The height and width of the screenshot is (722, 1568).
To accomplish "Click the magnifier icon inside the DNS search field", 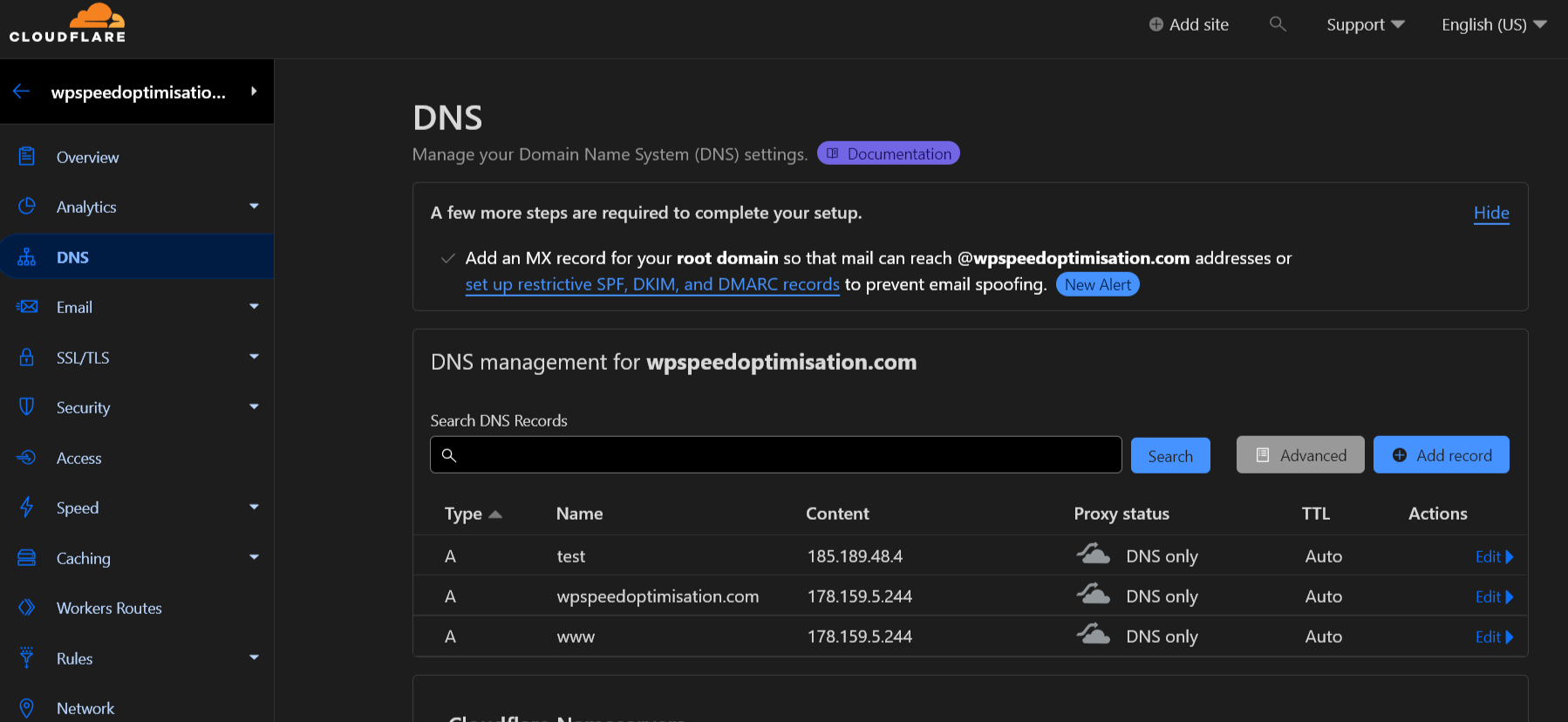I will coord(449,455).
